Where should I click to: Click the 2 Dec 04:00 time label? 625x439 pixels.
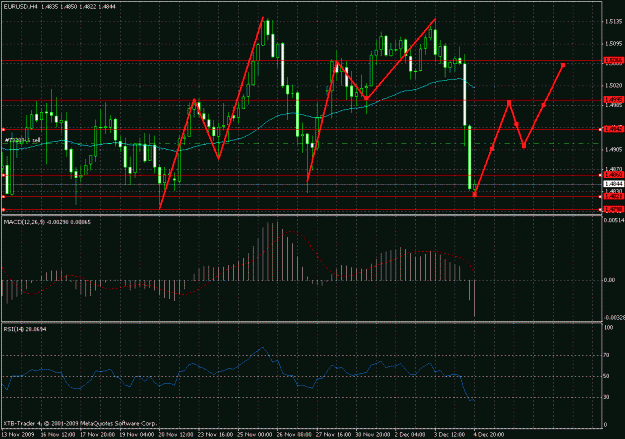410,434
